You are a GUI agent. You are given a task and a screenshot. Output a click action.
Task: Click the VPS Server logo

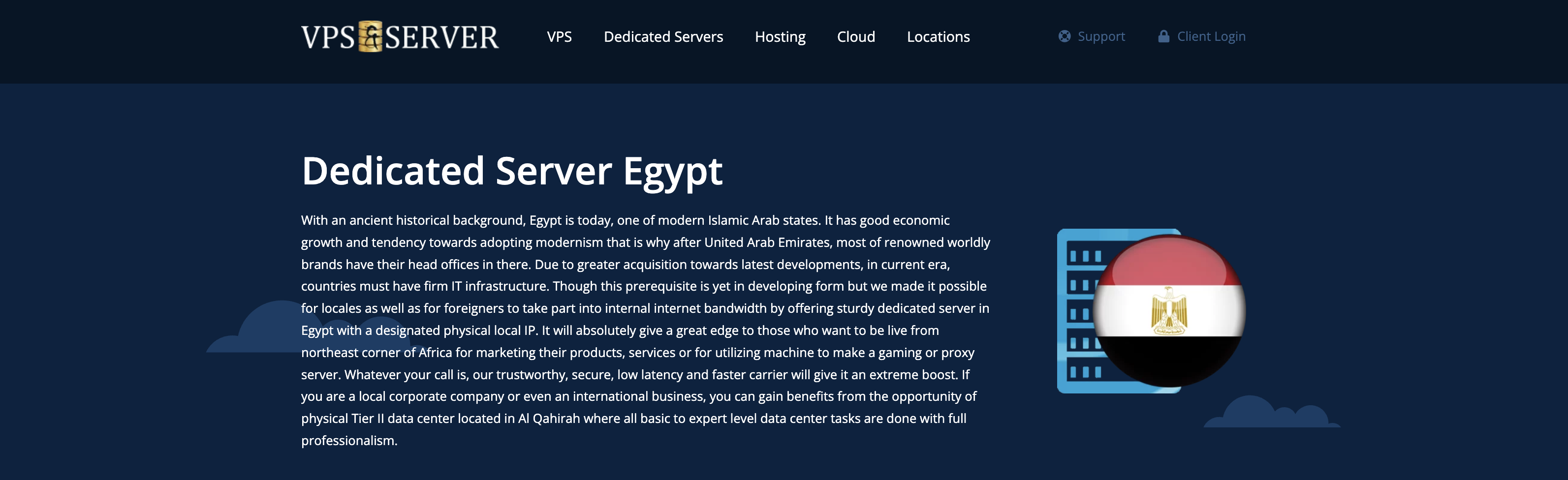(400, 36)
